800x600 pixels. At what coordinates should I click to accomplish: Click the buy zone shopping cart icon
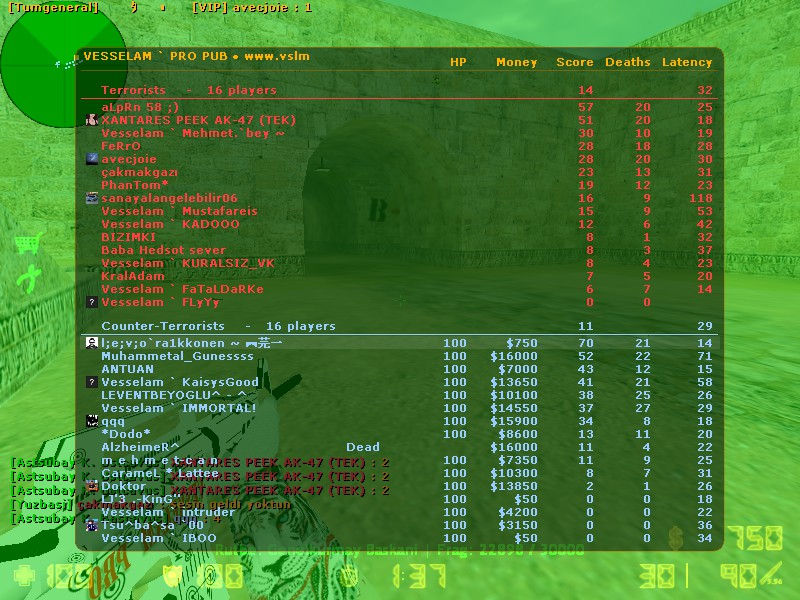click(x=29, y=243)
